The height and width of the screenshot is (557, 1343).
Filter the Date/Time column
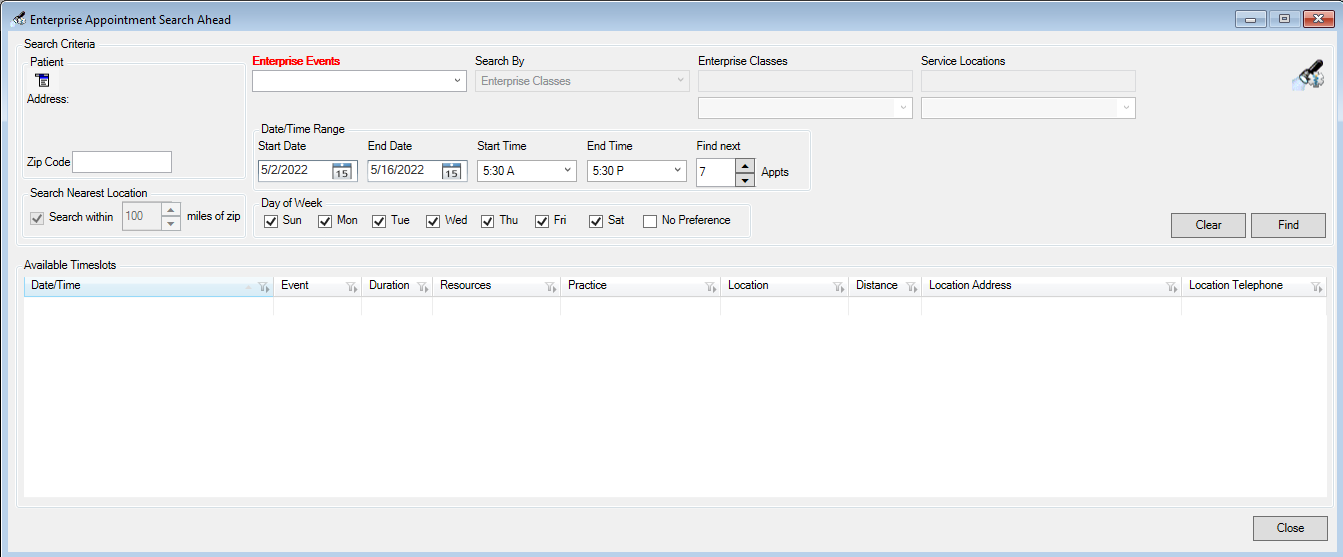click(263, 287)
